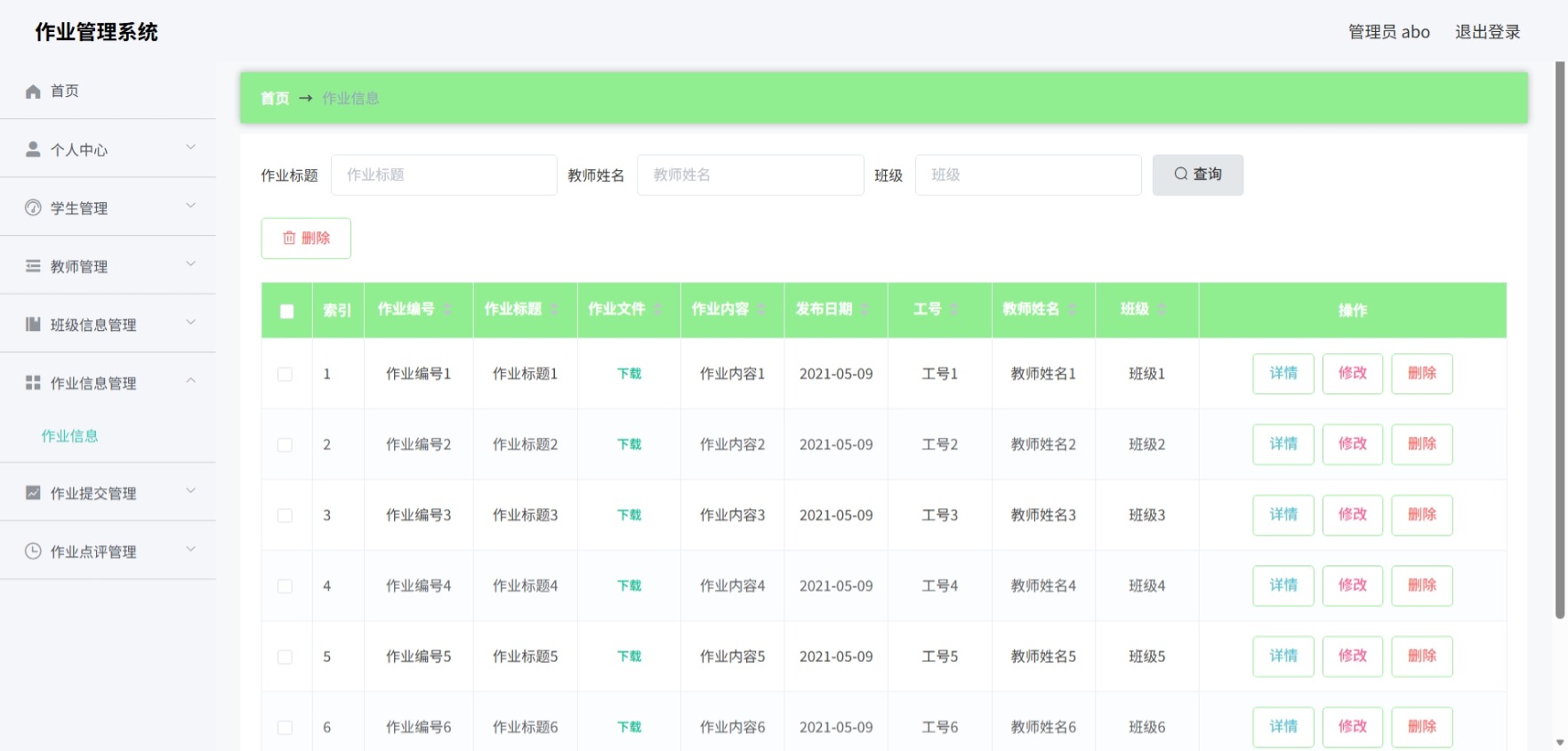Screen dimensions: 1568x751
Task: Click 退出登录 to log out
Action: 1487,32
